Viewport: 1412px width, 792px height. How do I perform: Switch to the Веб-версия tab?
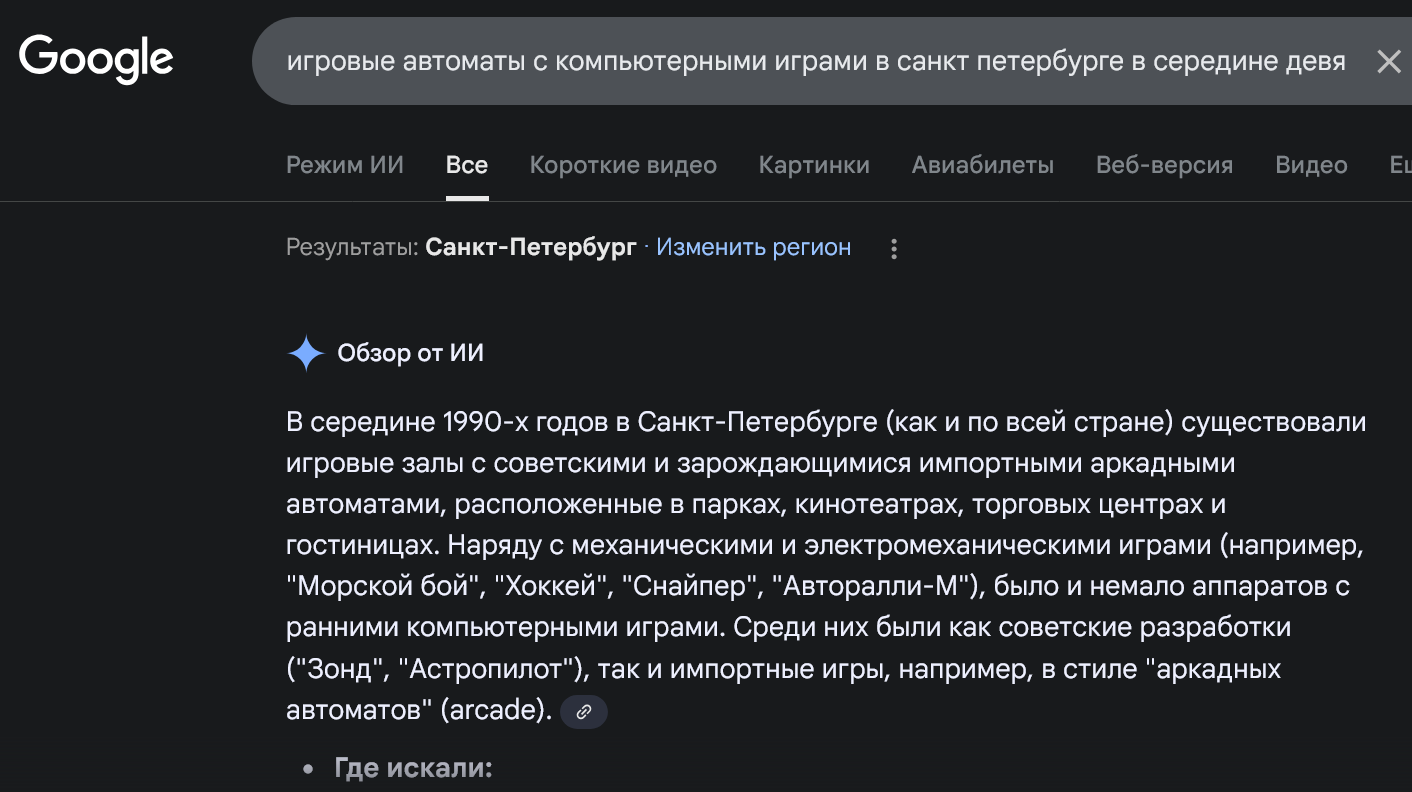click(1164, 165)
